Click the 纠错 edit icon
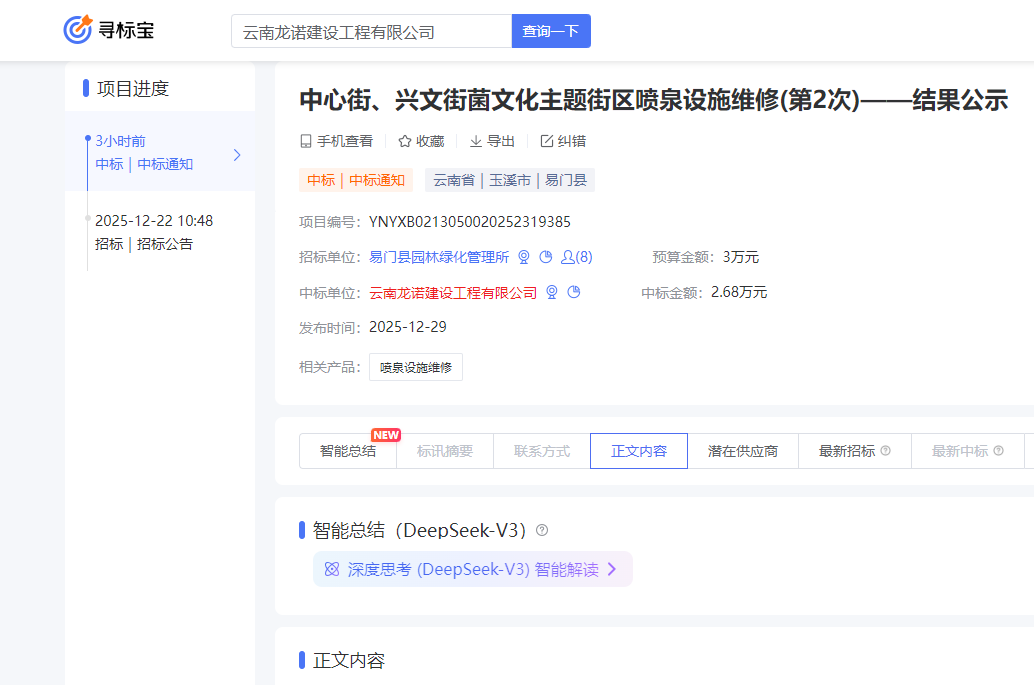Screen dimensions: 1034x685 pos(547,141)
